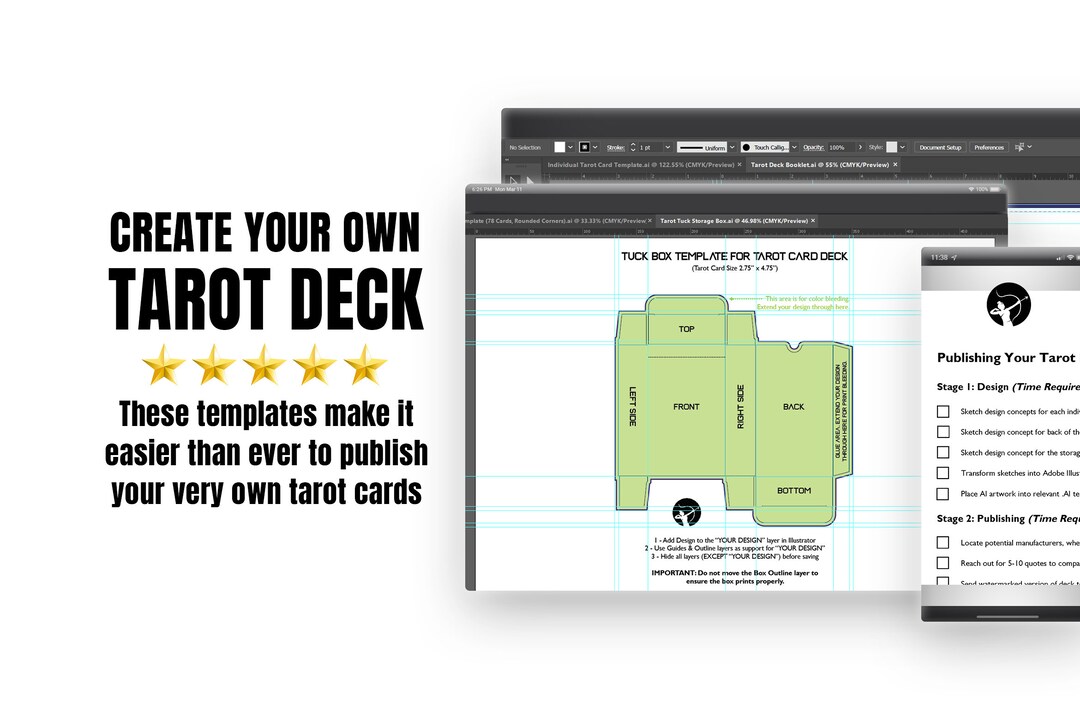
Task: Open the stroke weight dropdown arrow
Action: coord(667,147)
